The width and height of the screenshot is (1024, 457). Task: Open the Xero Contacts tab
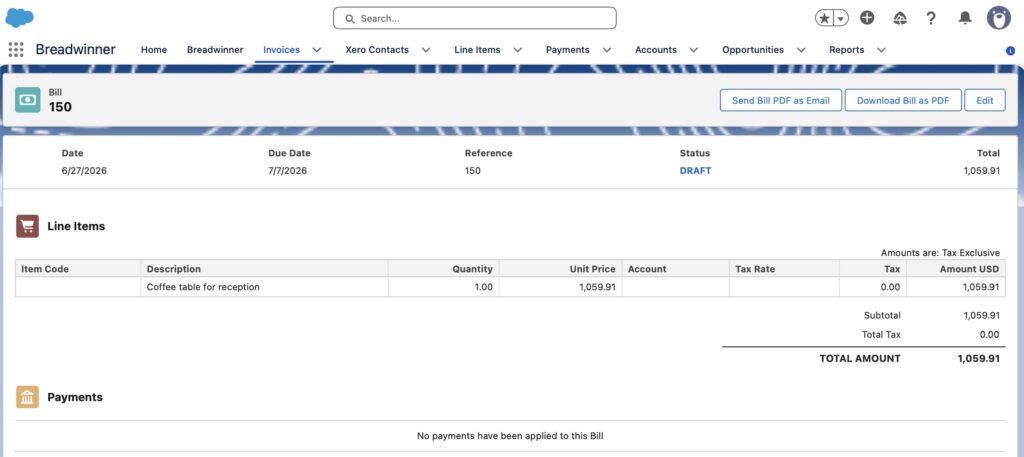click(377, 50)
